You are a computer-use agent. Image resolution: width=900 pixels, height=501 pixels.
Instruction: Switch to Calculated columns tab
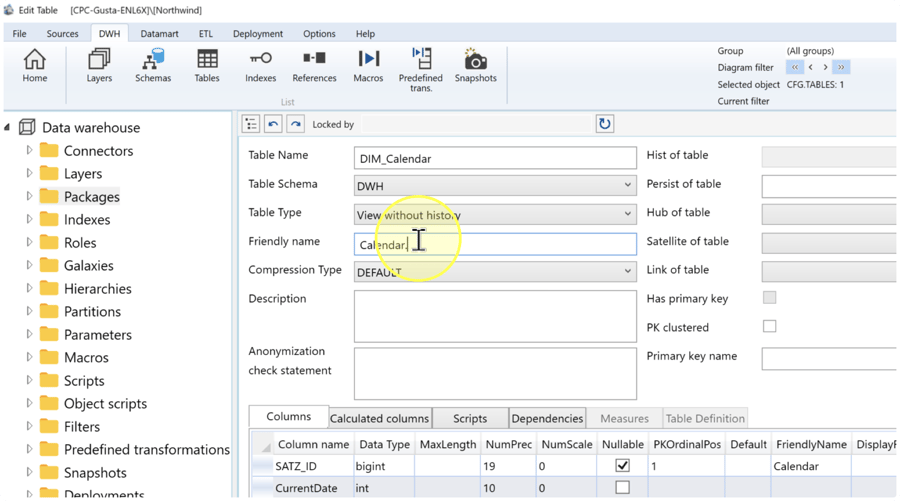pyautogui.click(x=379, y=418)
